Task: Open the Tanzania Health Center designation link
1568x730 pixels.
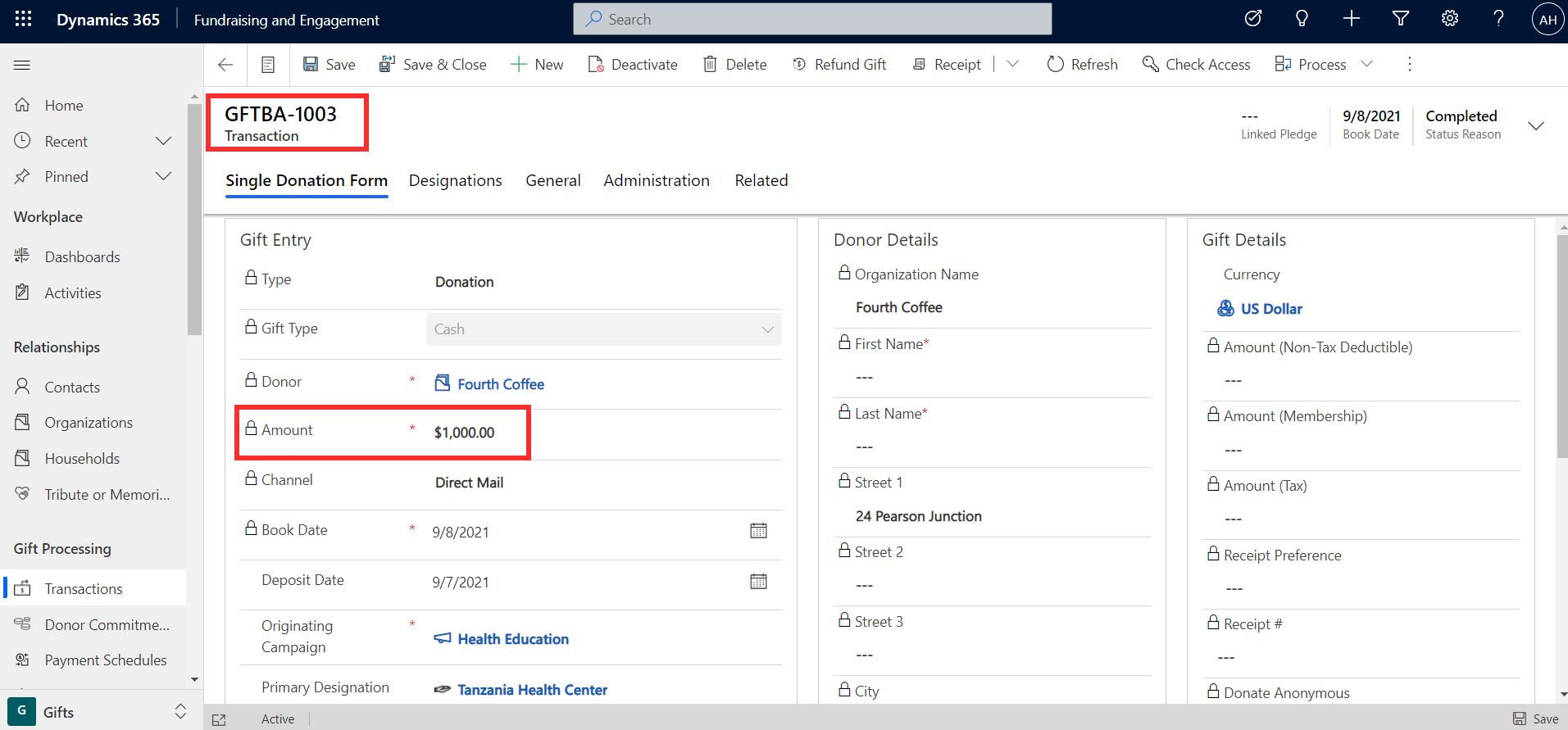Action: [x=532, y=690]
